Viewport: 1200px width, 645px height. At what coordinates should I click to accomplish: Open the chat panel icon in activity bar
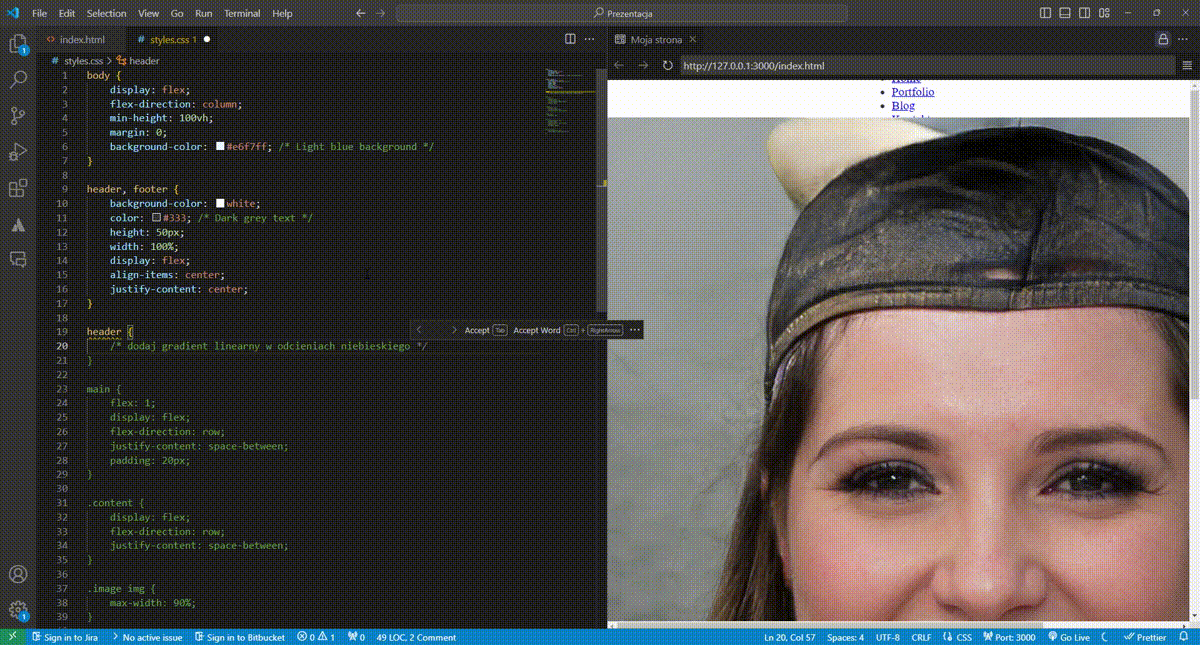pos(18,259)
